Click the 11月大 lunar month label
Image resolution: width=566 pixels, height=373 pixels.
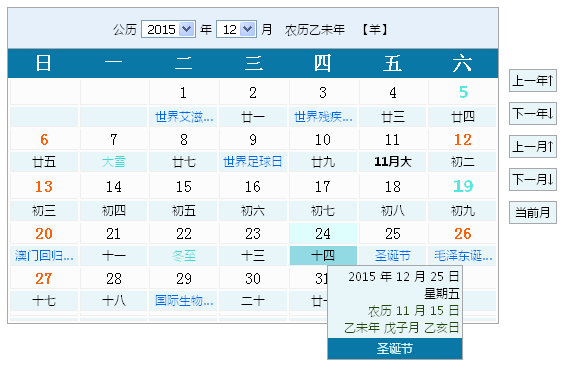(393, 162)
